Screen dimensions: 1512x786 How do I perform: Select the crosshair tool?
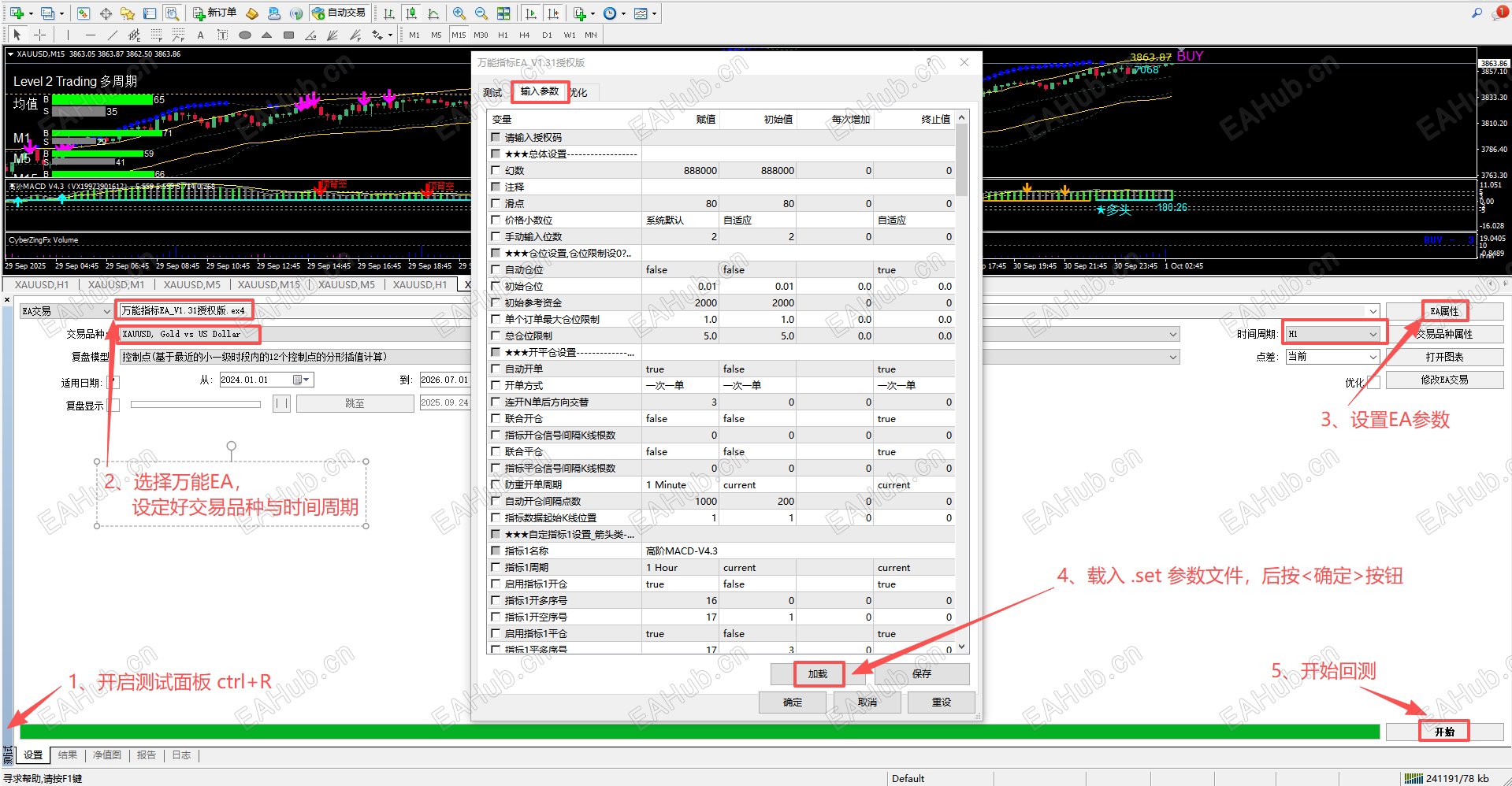[39, 35]
